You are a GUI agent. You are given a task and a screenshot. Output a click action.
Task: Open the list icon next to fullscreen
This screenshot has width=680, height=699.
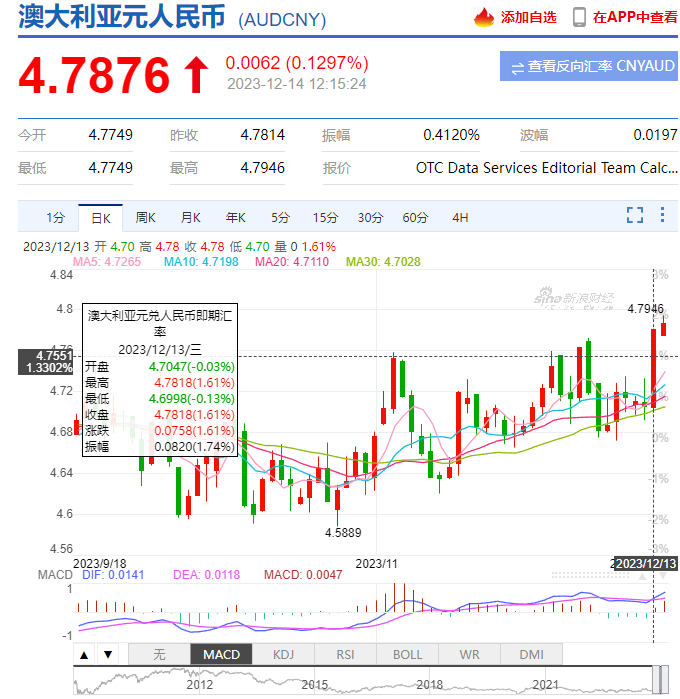tap(662, 215)
